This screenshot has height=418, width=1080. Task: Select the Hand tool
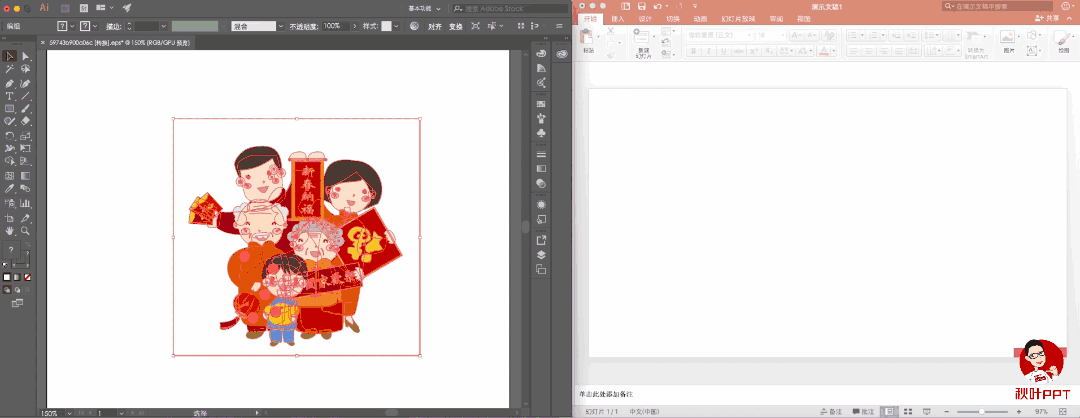[10, 229]
